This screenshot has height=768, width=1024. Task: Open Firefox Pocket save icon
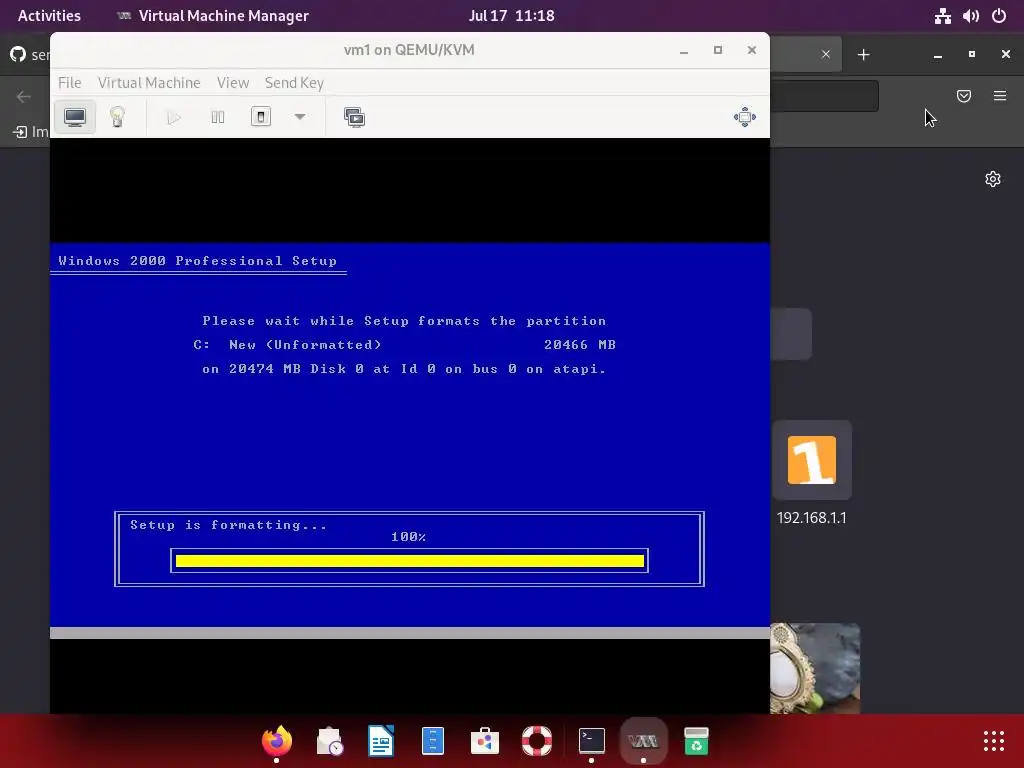click(964, 96)
